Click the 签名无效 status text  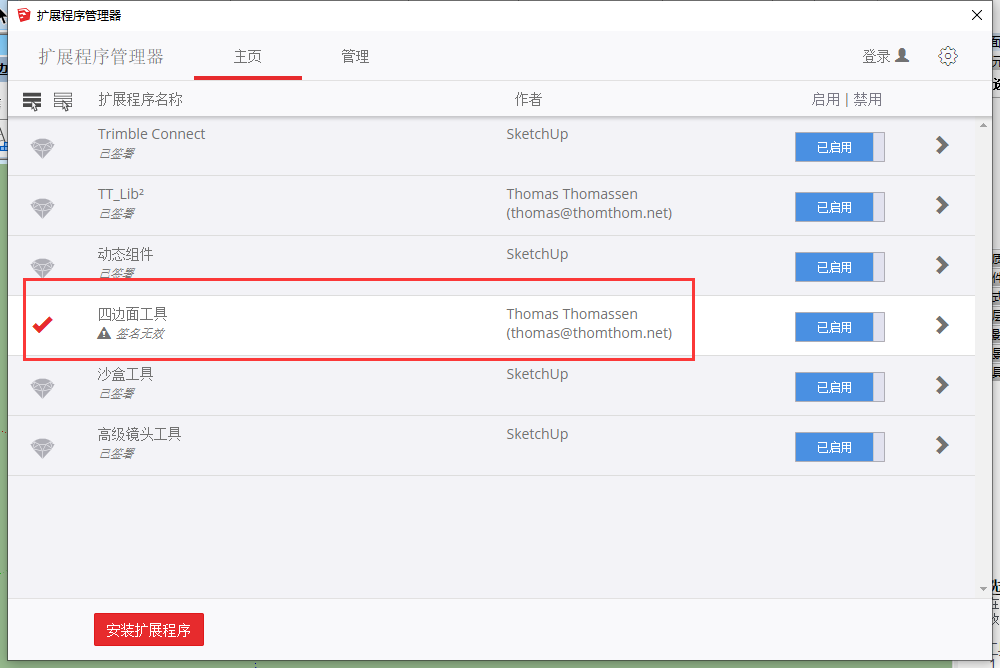click(x=140, y=333)
